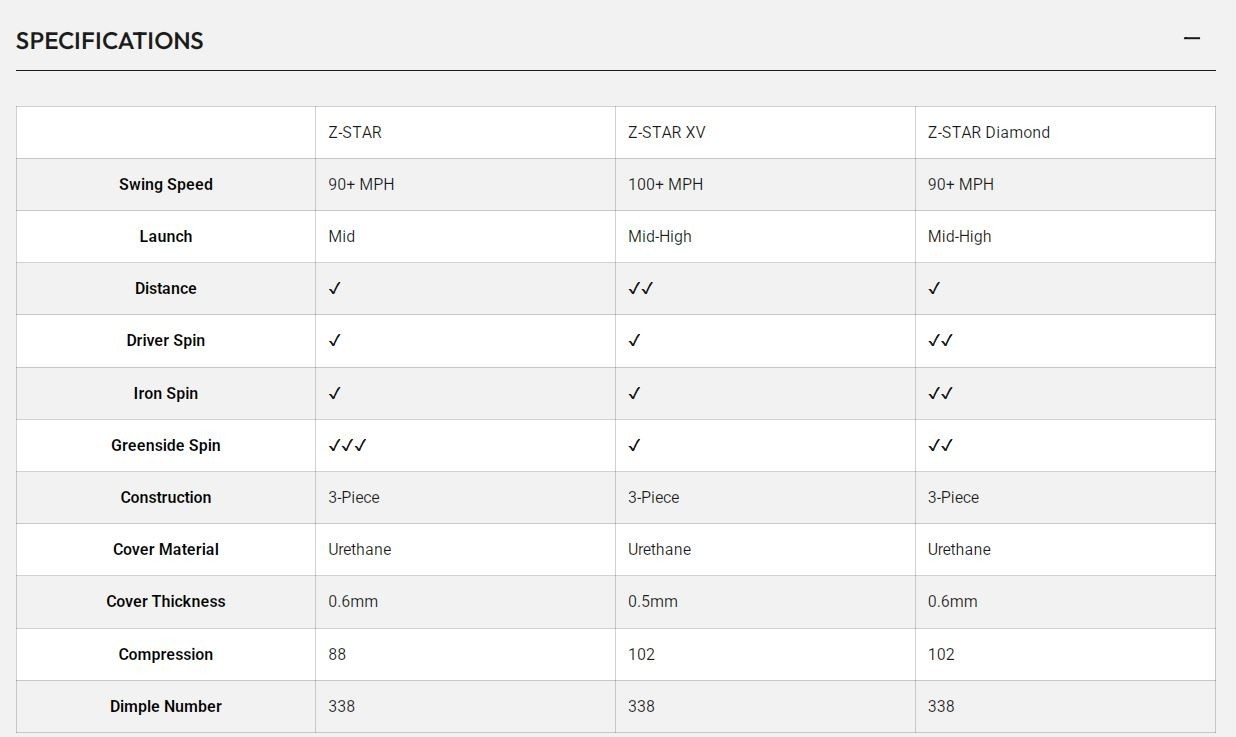The image size is (1236, 737).
Task: Click Z-STAR's 0.6mm cover thickness value
Action: 353,601
